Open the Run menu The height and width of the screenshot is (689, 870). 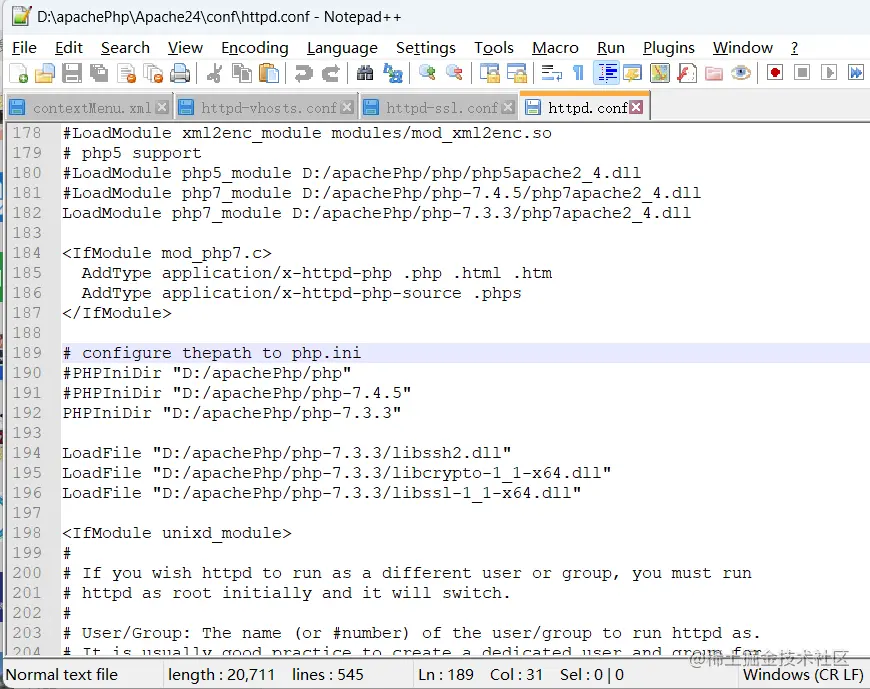(x=611, y=48)
